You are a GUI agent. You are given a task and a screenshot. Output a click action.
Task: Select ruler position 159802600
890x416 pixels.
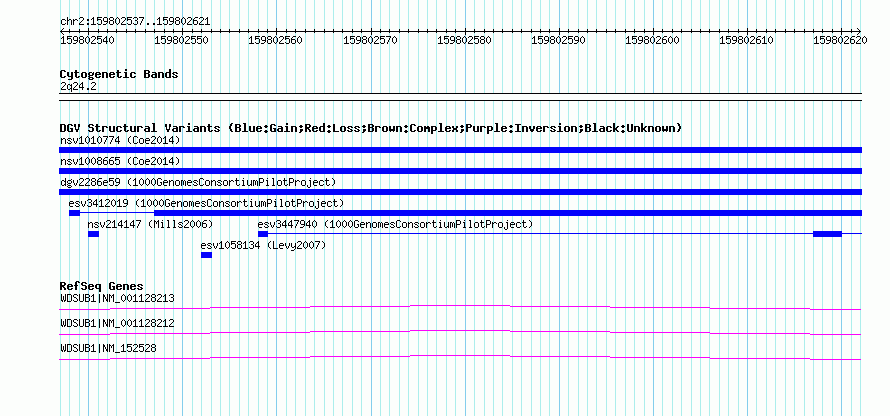[x=652, y=40]
